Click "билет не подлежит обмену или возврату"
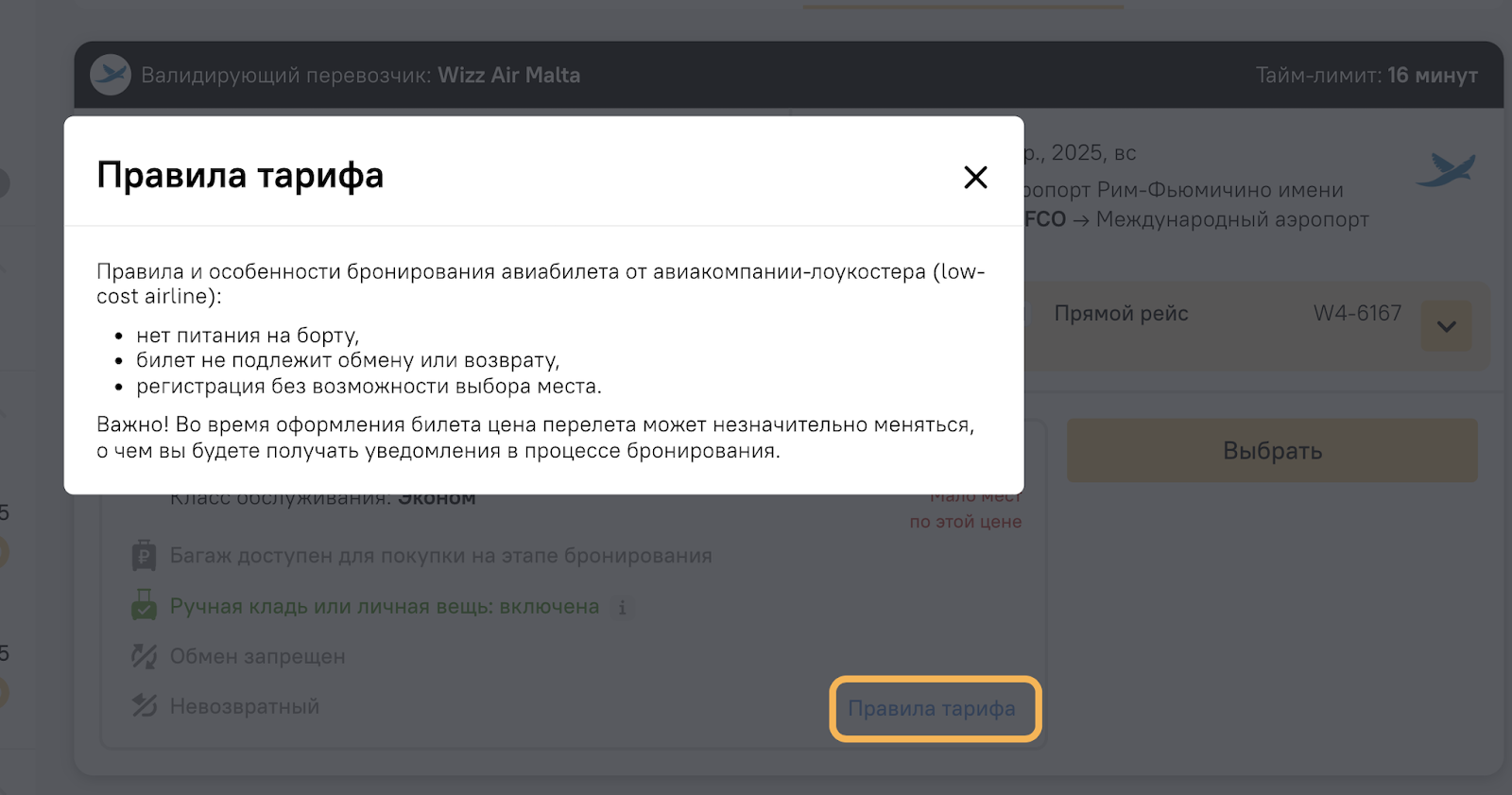The height and width of the screenshot is (795, 1512). pos(348,360)
